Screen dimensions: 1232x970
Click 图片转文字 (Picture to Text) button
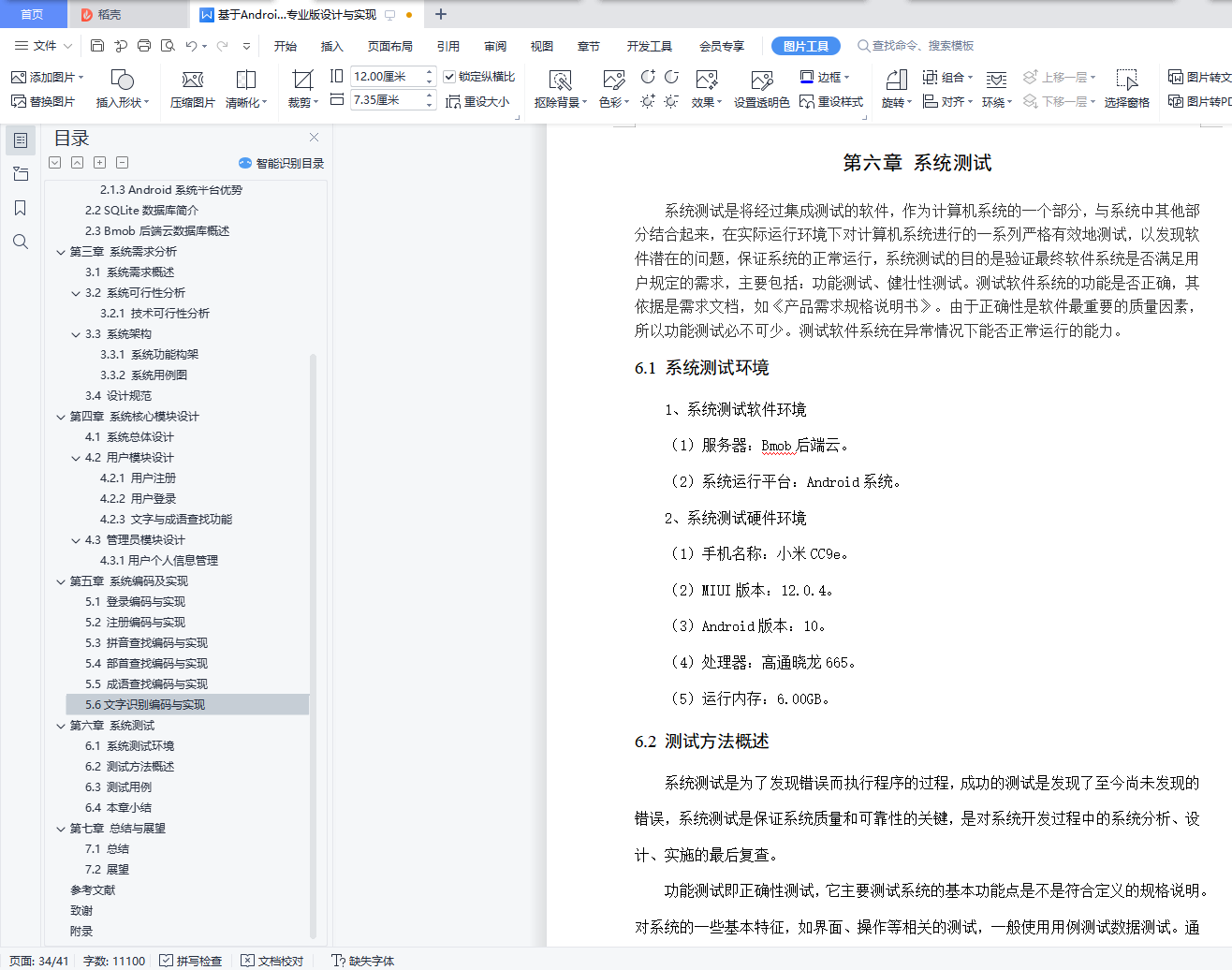coord(1199,77)
